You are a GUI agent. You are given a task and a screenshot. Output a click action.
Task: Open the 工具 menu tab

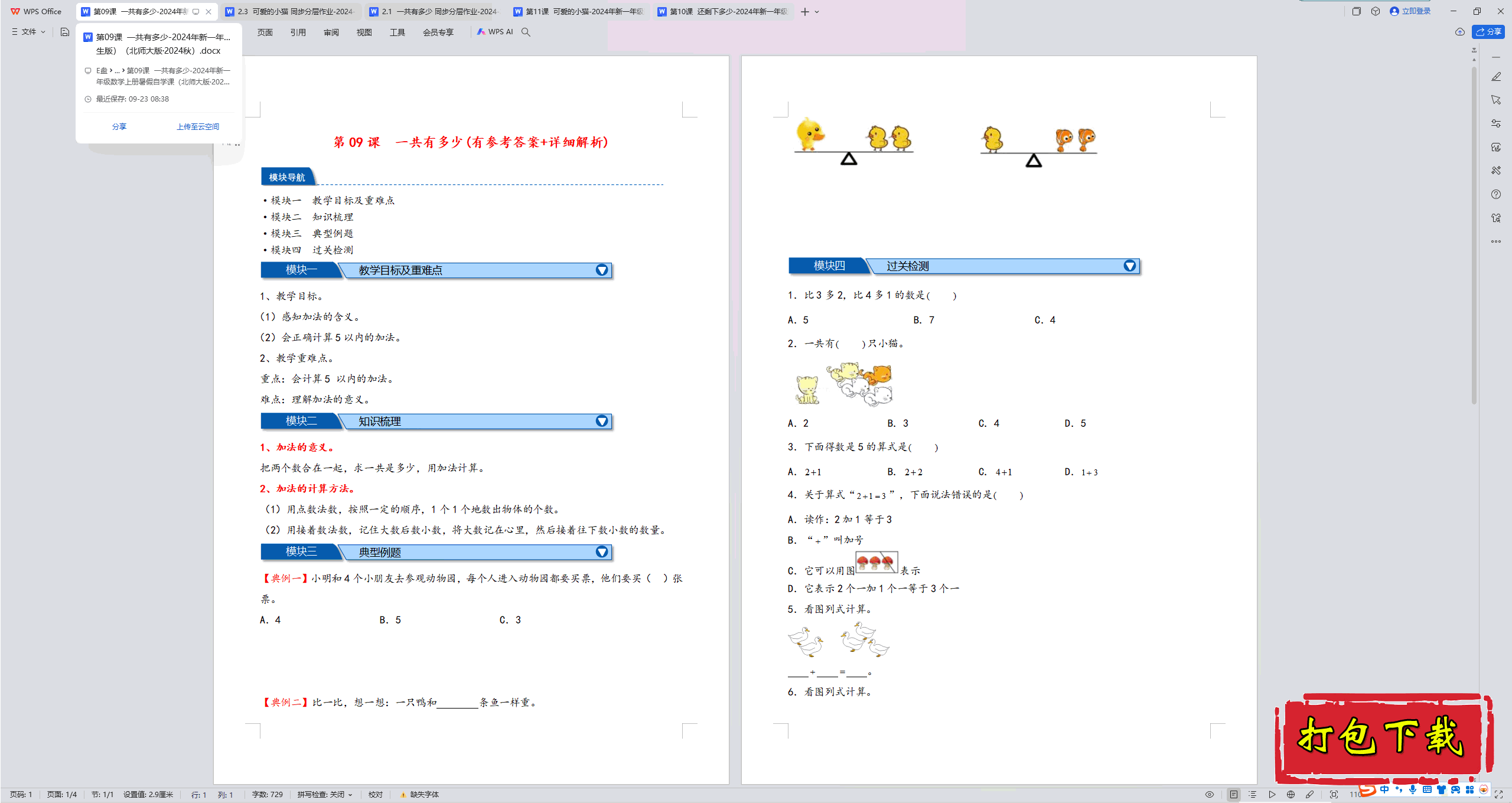click(x=397, y=32)
